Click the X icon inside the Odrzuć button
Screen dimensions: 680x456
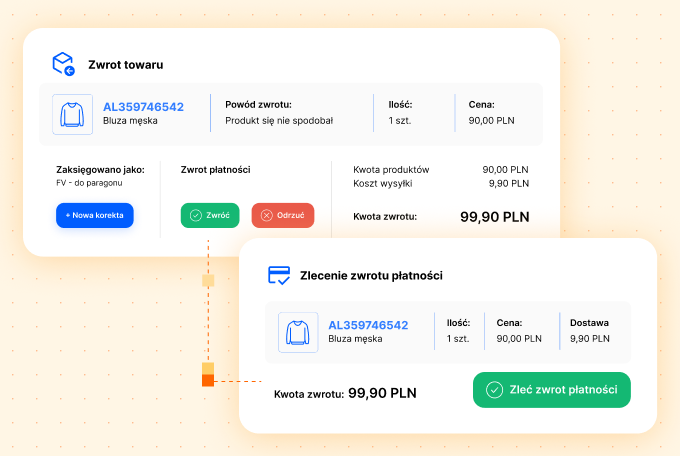pyautogui.click(x=265, y=216)
